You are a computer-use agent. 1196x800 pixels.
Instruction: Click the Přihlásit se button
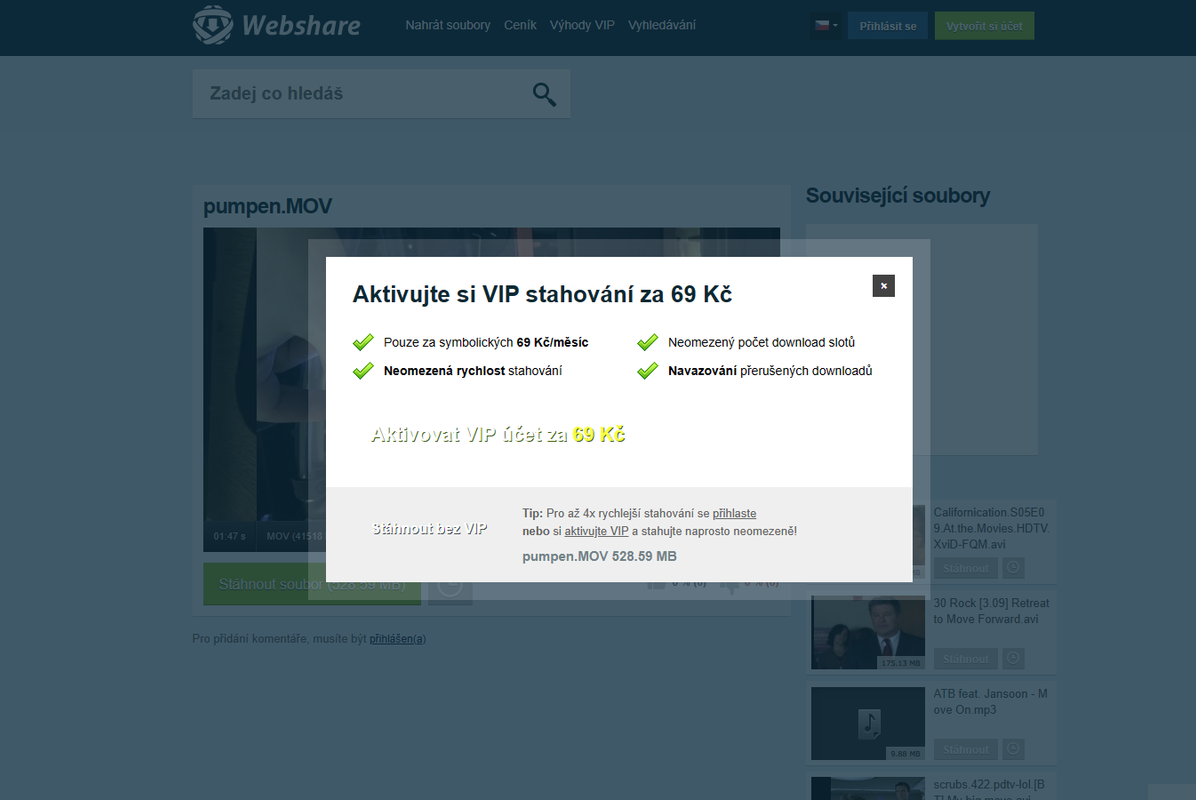click(888, 26)
